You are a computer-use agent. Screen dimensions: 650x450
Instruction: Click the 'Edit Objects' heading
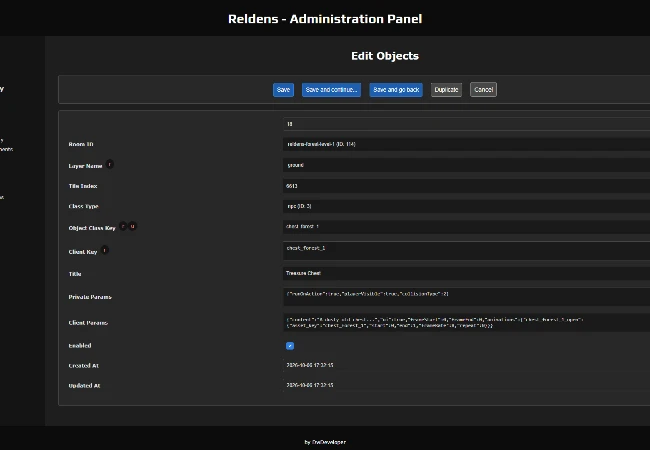[x=385, y=56]
